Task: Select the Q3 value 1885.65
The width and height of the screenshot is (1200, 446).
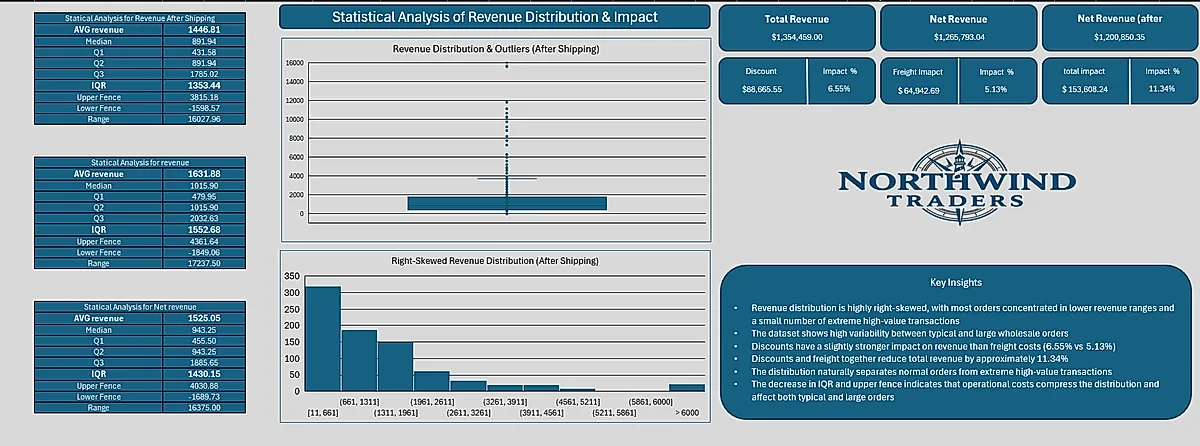Action: point(203,362)
